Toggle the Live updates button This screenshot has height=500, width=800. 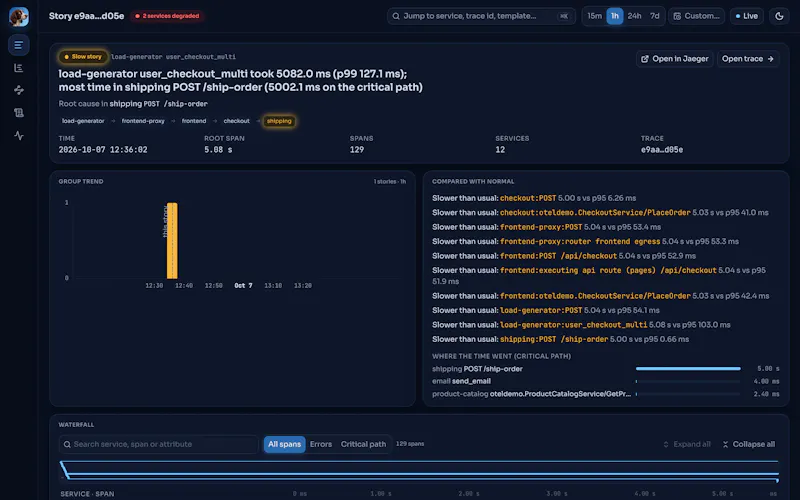point(746,16)
